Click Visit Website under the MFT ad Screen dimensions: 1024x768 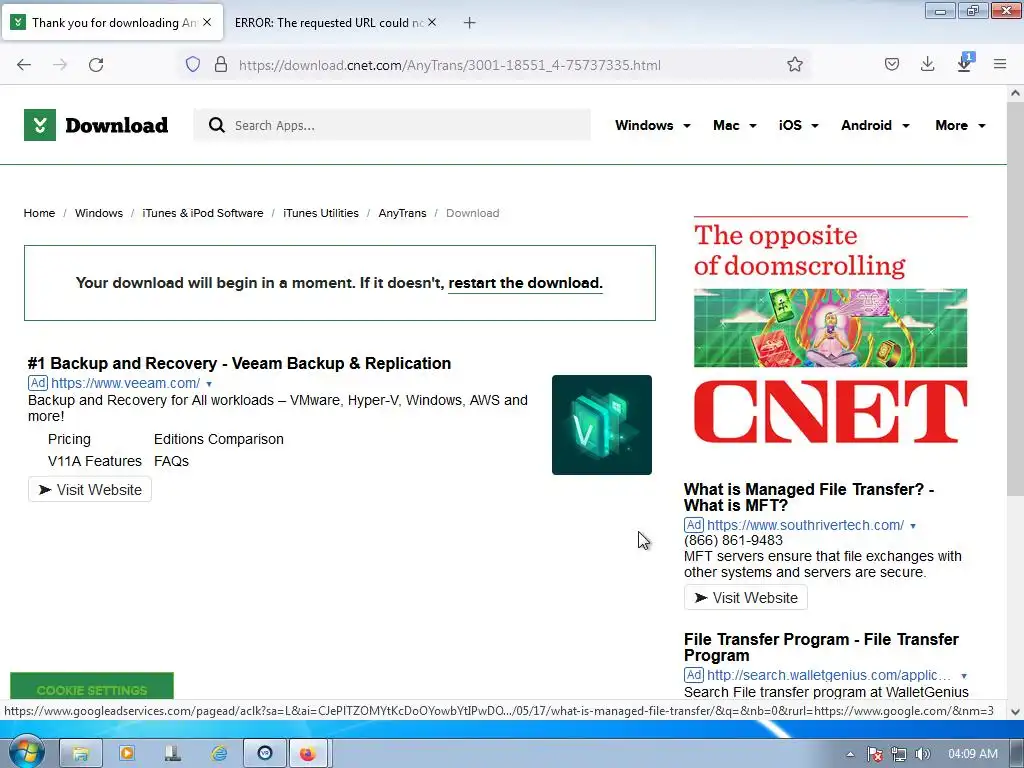point(746,598)
